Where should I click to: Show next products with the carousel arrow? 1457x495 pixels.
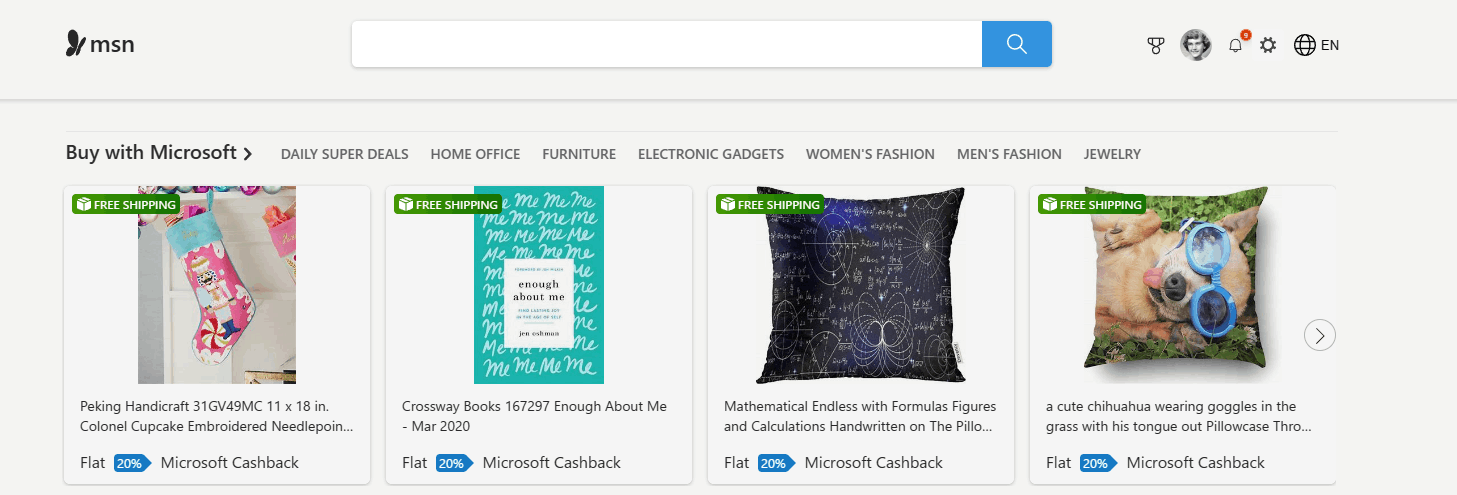click(1320, 335)
